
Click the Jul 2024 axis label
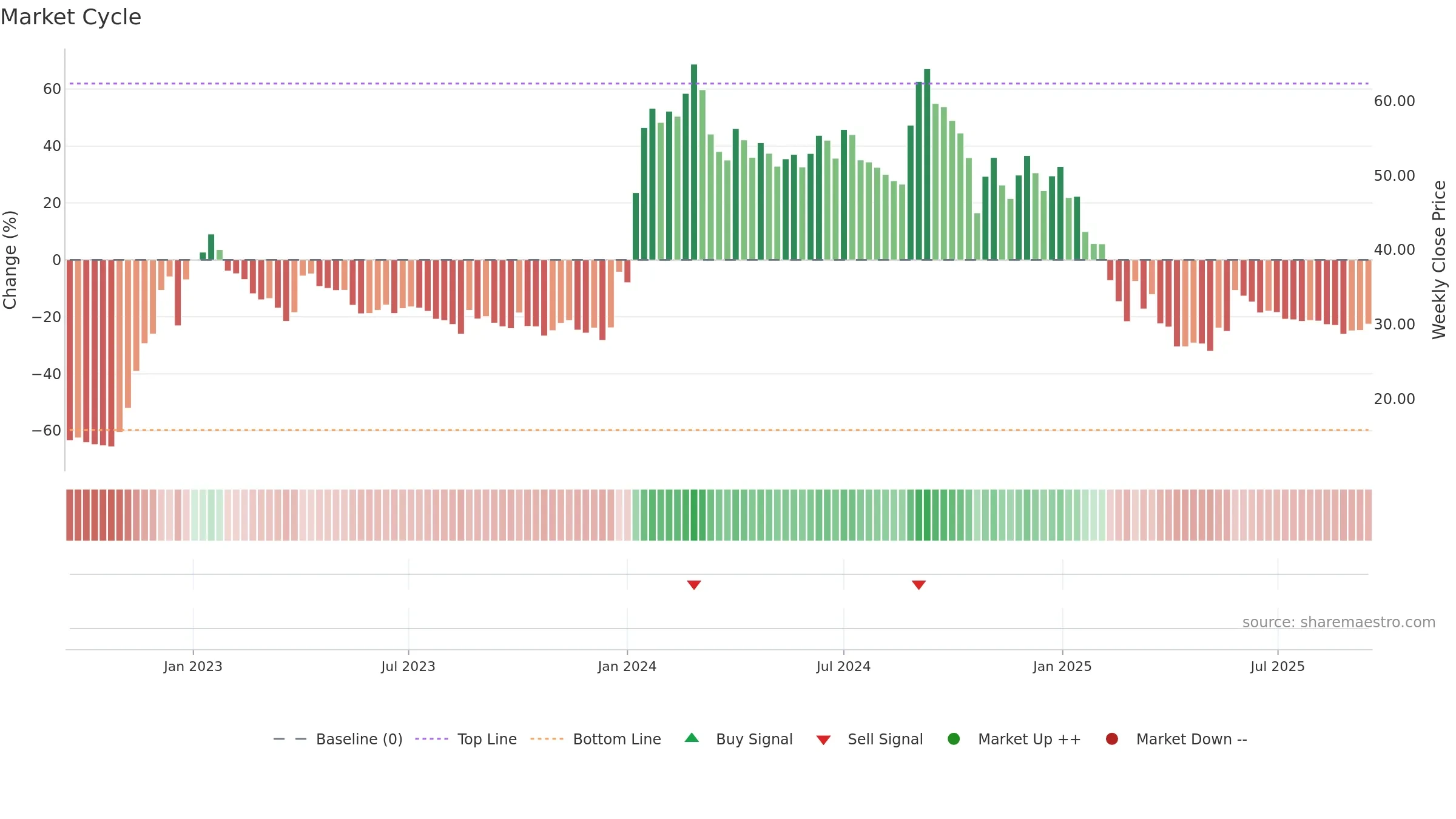pos(843,666)
